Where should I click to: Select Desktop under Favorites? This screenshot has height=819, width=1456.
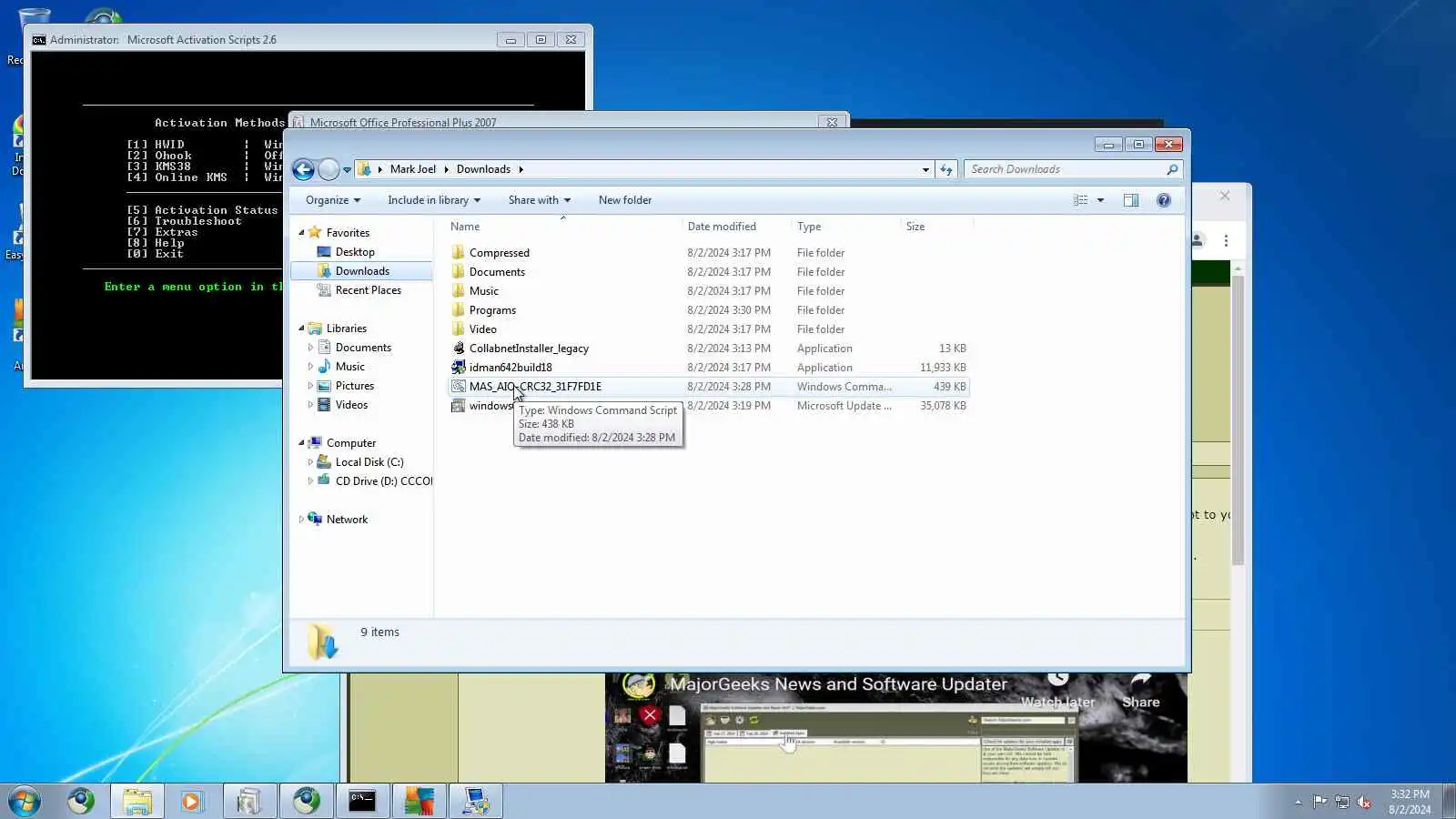point(355,252)
